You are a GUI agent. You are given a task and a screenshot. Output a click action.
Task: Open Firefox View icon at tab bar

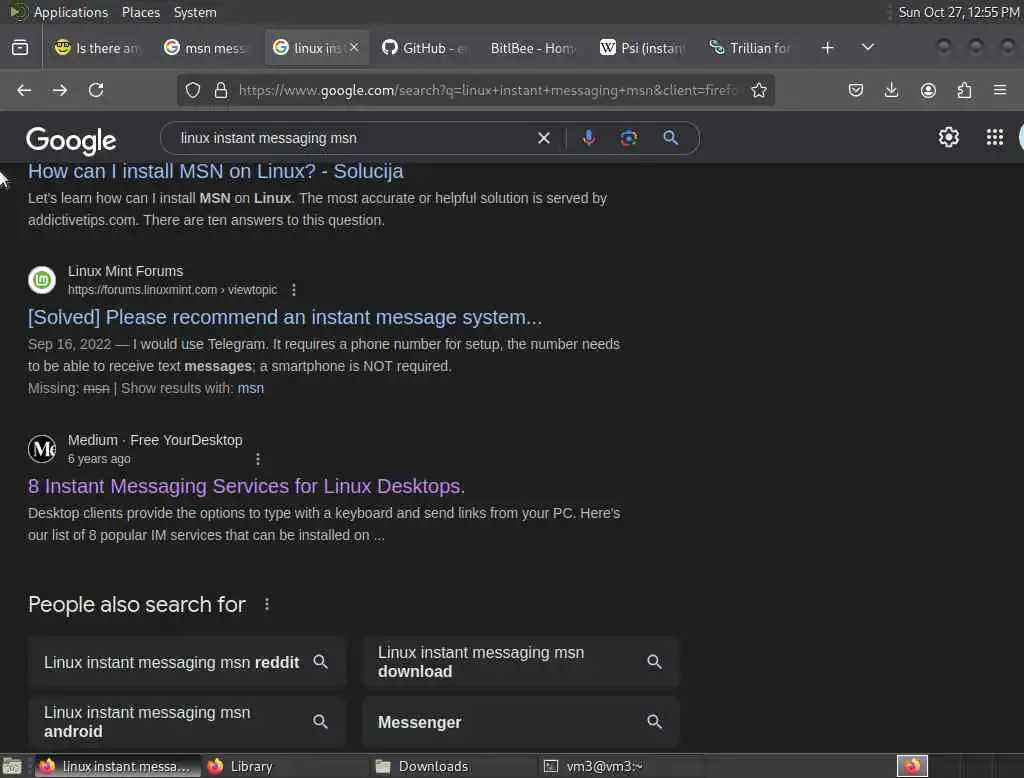click(x=20, y=48)
